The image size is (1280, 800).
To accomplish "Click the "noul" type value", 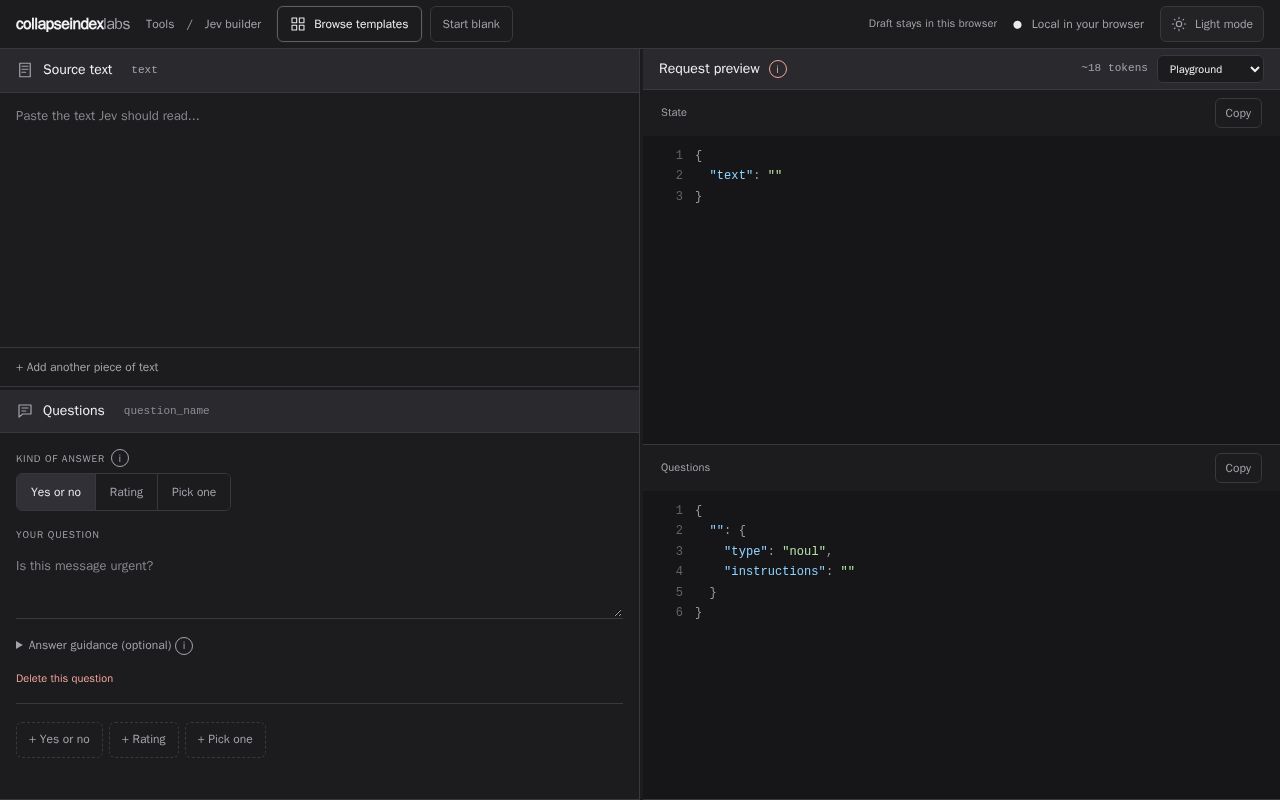I will [804, 551].
